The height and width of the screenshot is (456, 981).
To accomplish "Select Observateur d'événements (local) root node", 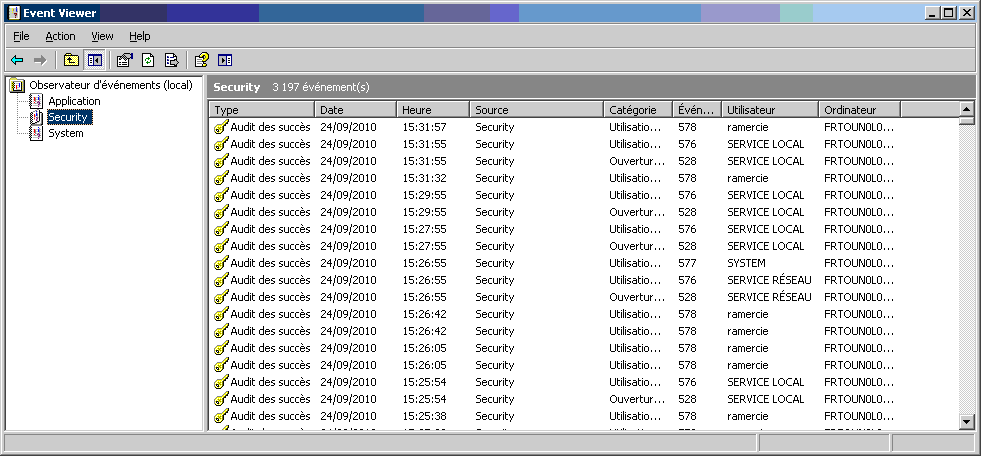I will pos(110,85).
